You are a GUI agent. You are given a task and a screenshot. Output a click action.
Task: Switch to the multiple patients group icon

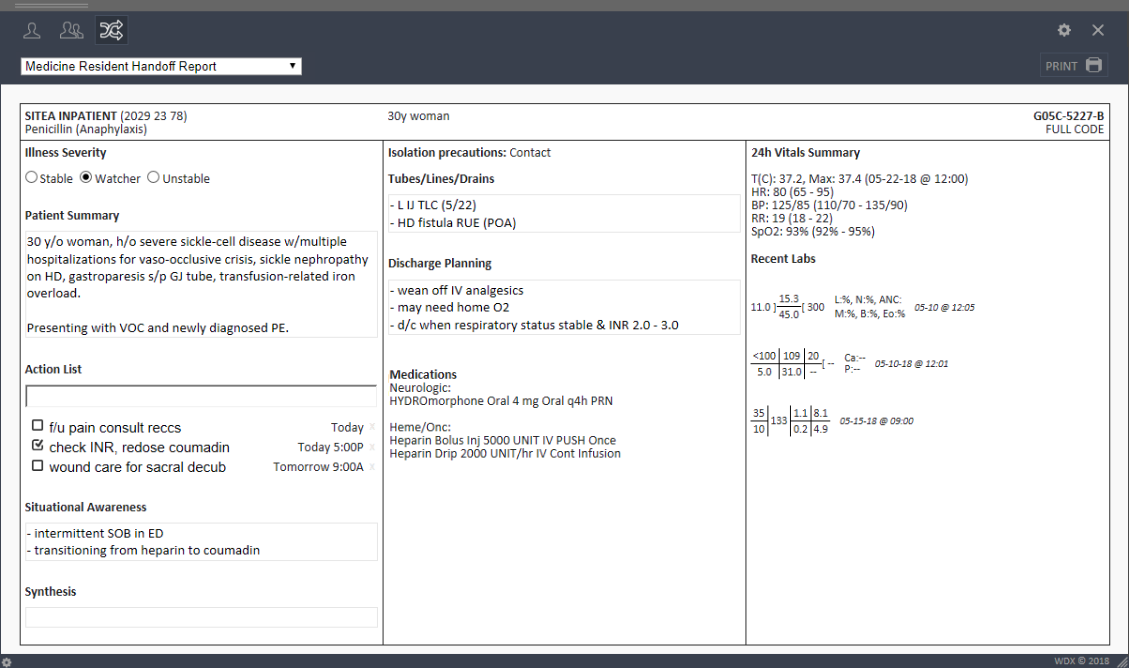point(71,31)
